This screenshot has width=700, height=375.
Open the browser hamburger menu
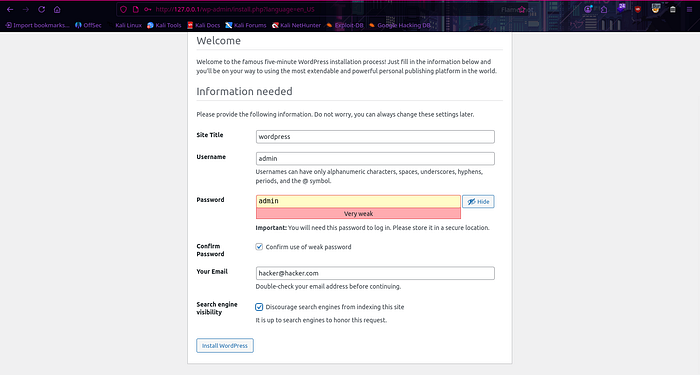pos(689,9)
